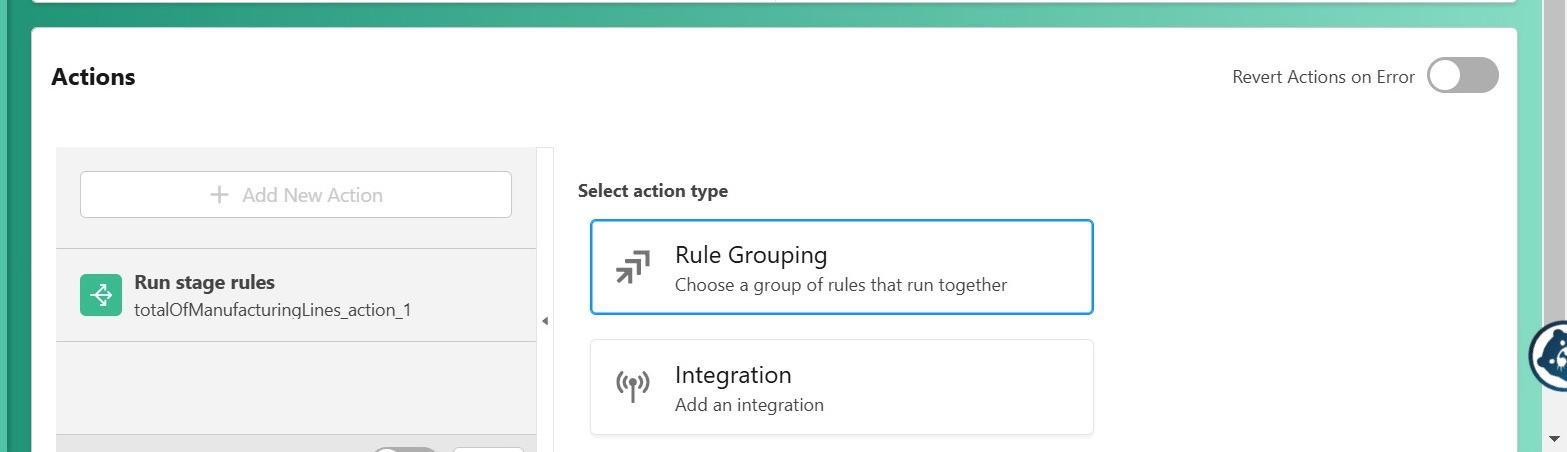The width and height of the screenshot is (1567, 452).
Task: Click the green Run stage rules icon
Action: (x=101, y=295)
